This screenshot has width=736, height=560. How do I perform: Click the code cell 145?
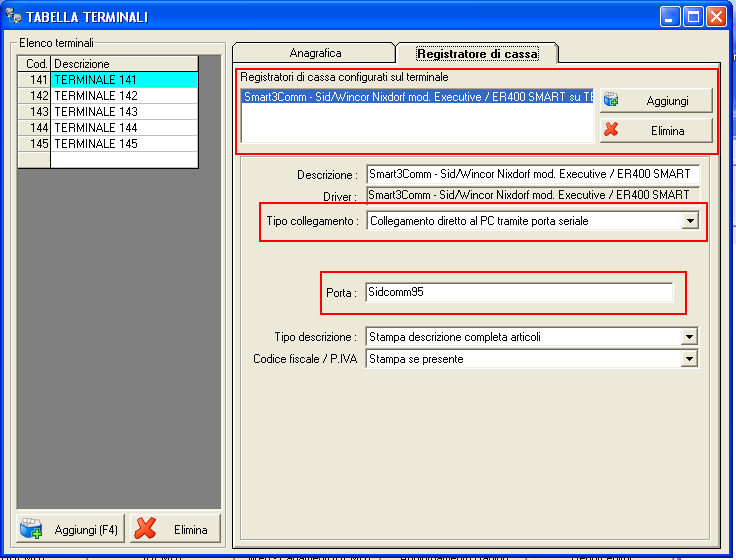tap(34, 144)
